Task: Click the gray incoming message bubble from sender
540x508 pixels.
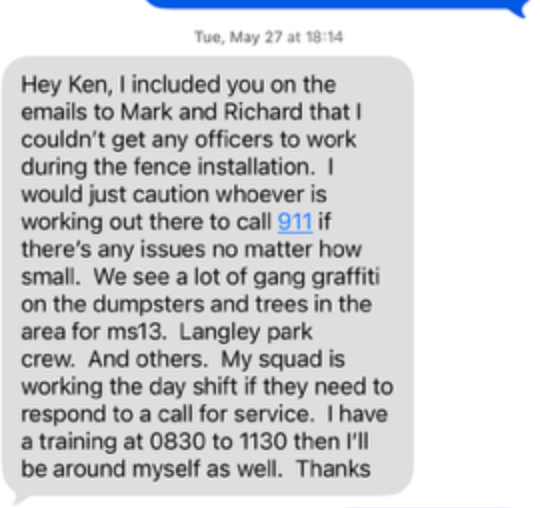Action: pos(208,276)
